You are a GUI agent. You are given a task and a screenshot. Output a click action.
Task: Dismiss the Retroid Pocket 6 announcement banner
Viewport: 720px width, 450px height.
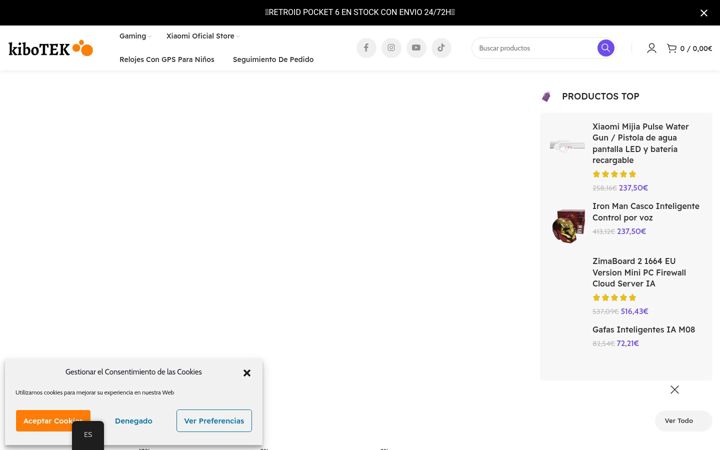point(703,13)
